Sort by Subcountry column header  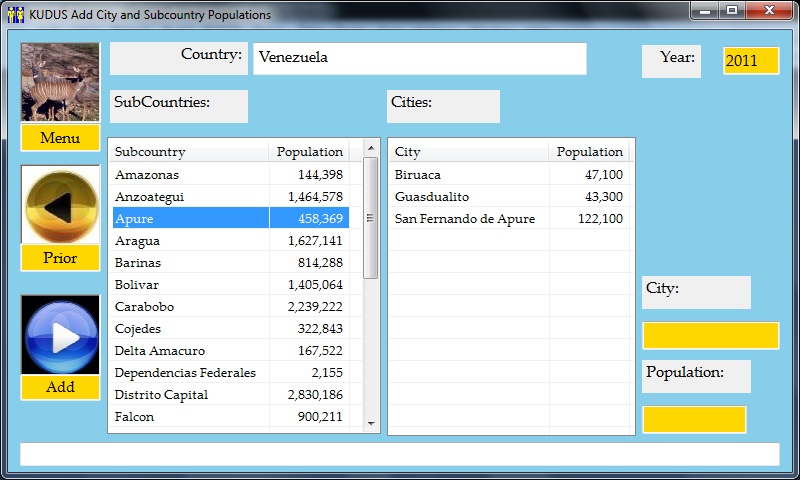189,152
